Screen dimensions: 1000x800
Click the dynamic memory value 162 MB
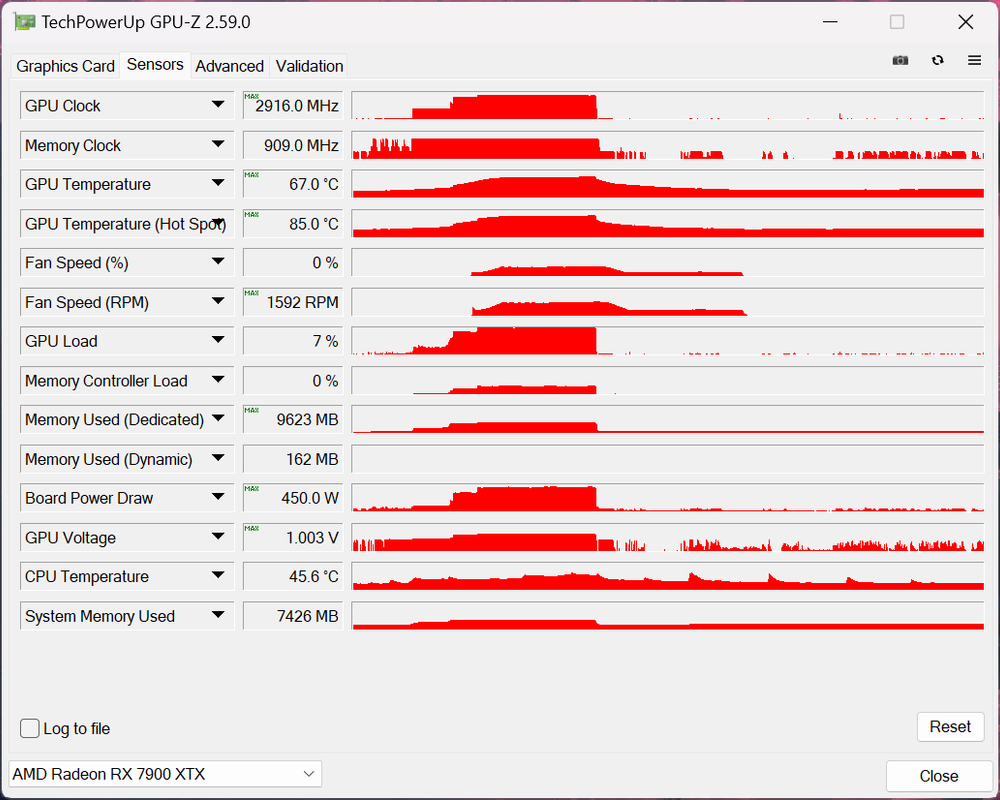click(x=293, y=459)
